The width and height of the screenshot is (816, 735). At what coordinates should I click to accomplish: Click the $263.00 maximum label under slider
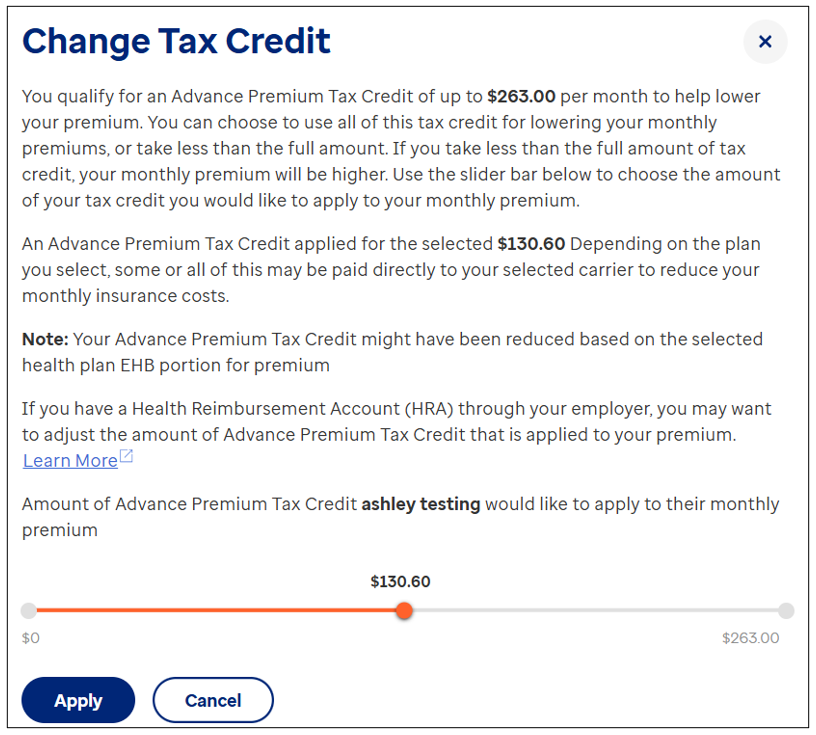750,638
